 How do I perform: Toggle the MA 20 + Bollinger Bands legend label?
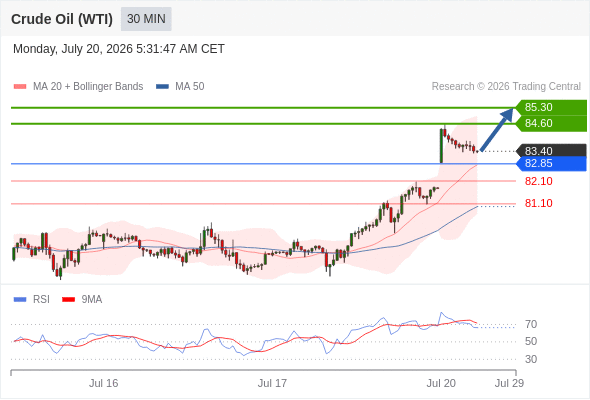[88, 87]
